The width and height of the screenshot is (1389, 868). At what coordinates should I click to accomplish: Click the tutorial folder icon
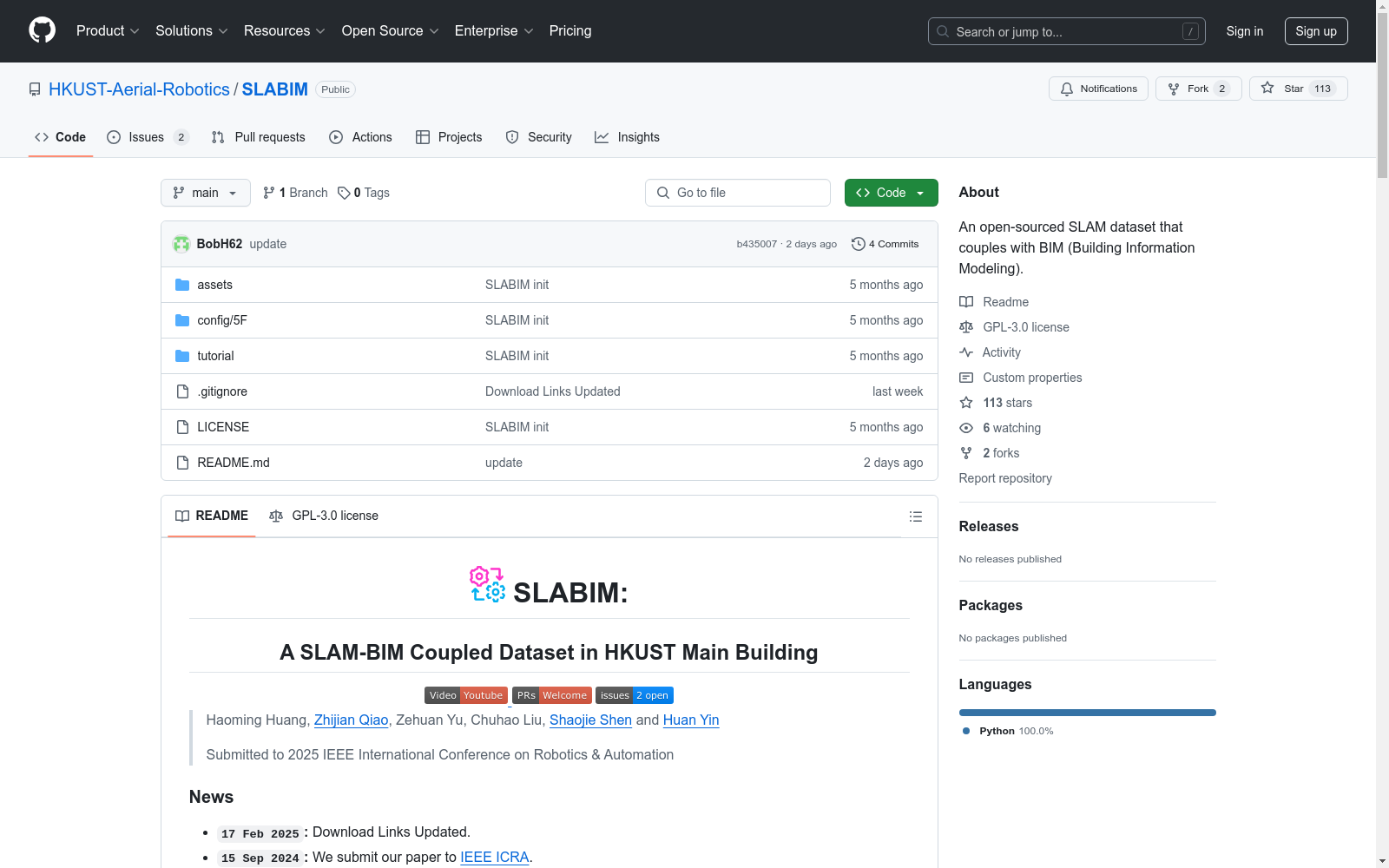coord(182,356)
